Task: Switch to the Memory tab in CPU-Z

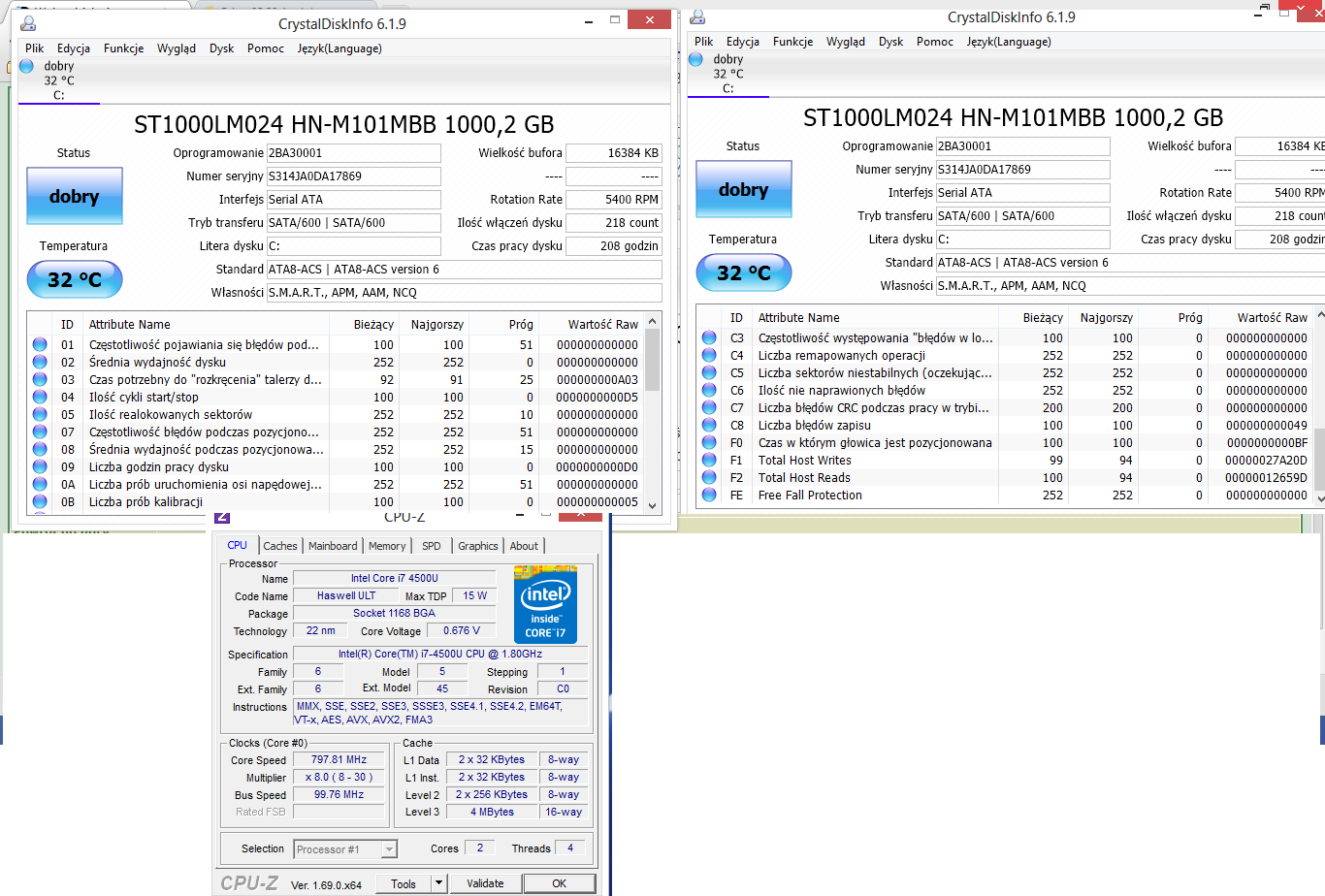Action: [x=387, y=546]
